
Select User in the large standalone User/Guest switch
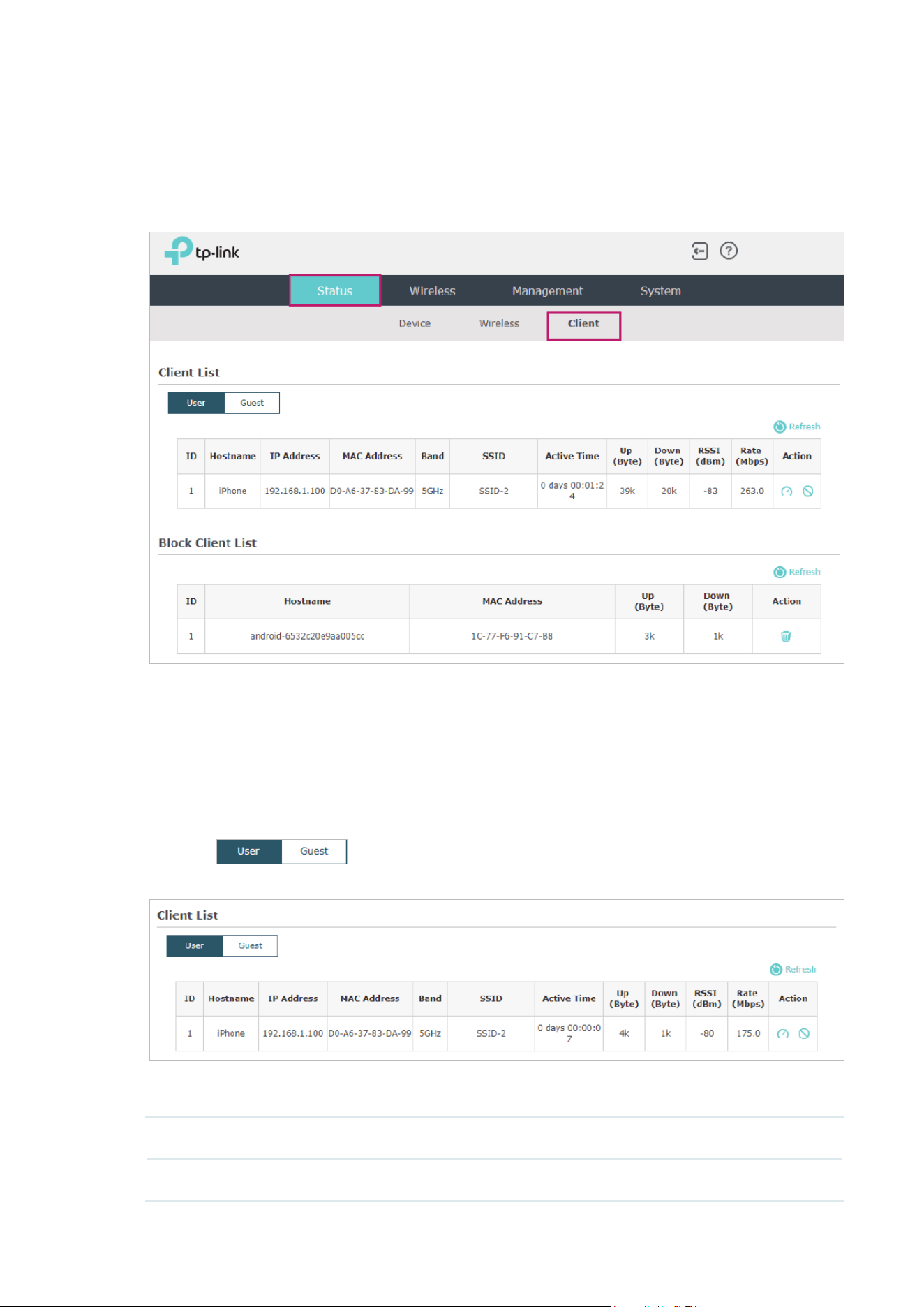(x=248, y=851)
